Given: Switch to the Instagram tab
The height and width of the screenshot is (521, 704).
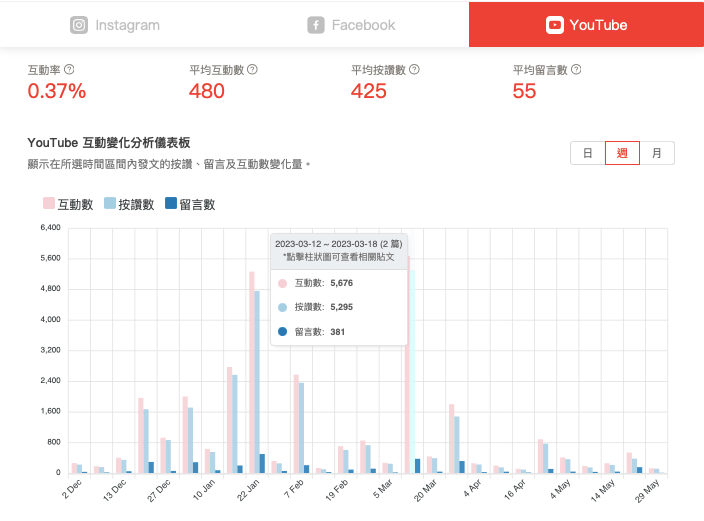Looking at the screenshot, I should tap(115, 25).
